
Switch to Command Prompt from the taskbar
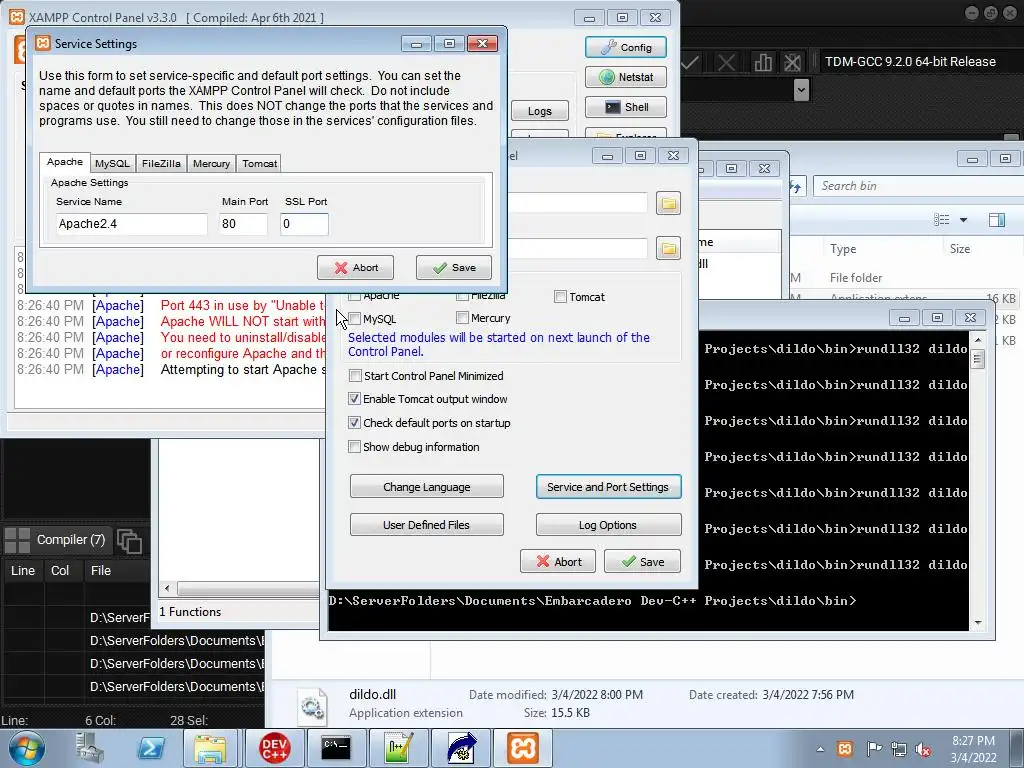coord(336,748)
